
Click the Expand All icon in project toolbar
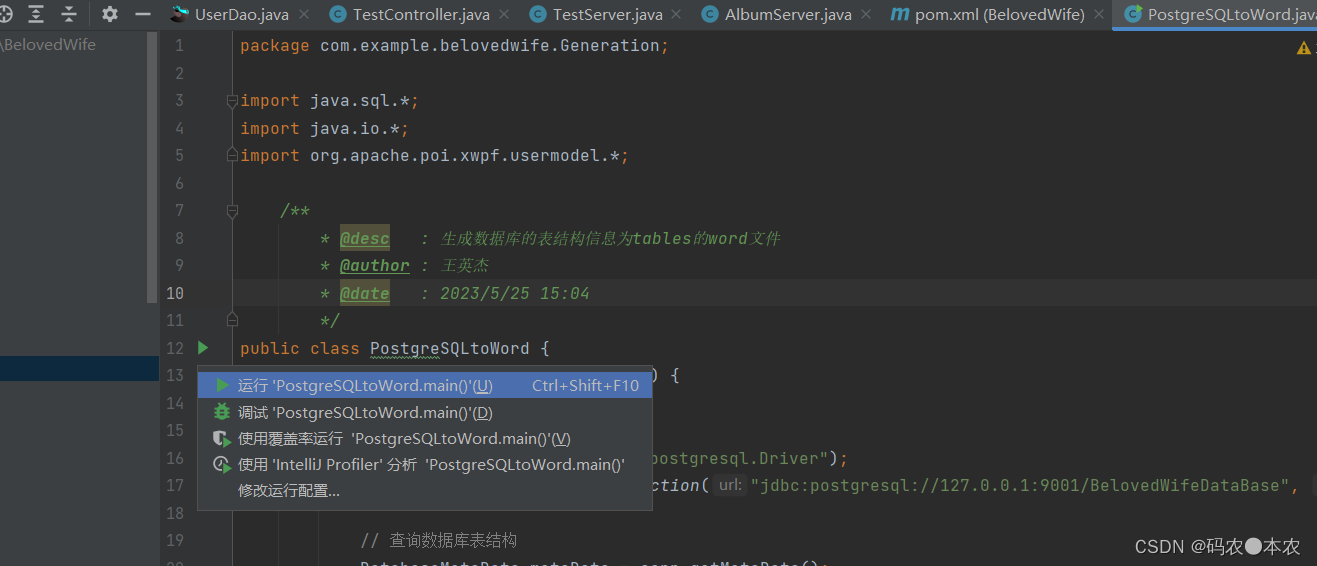pos(36,14)
